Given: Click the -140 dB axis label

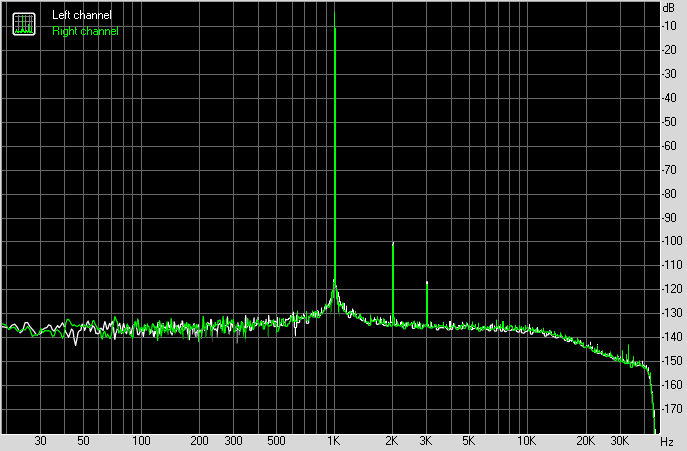Looking at the screenshot, I should tap(672, 337).
